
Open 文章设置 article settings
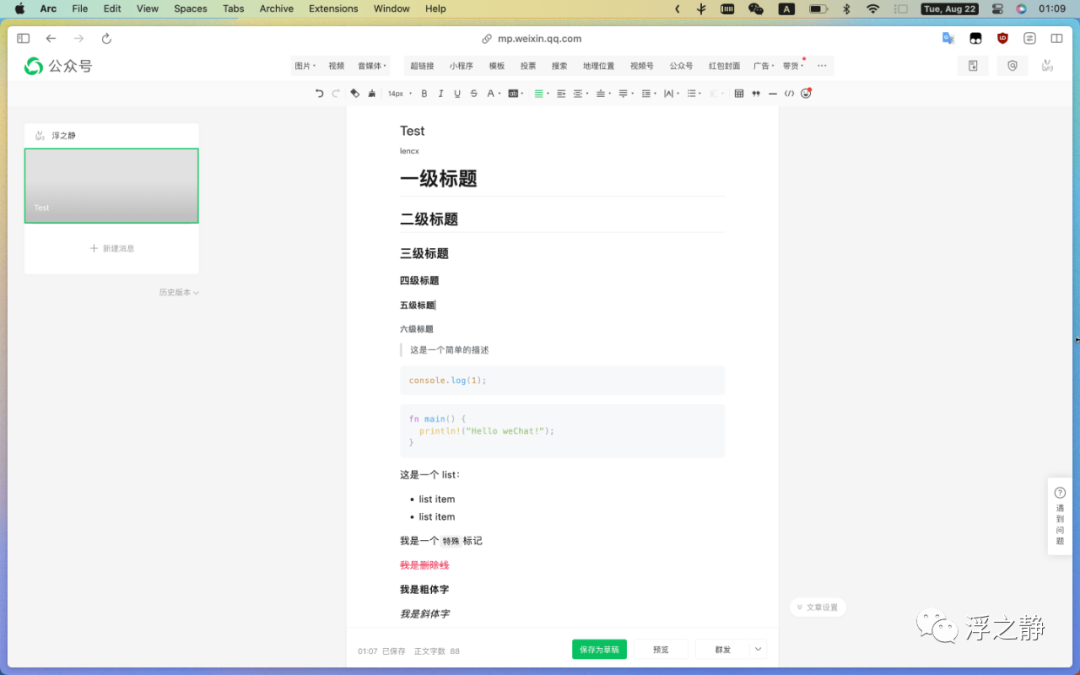(x=818, y=608)
